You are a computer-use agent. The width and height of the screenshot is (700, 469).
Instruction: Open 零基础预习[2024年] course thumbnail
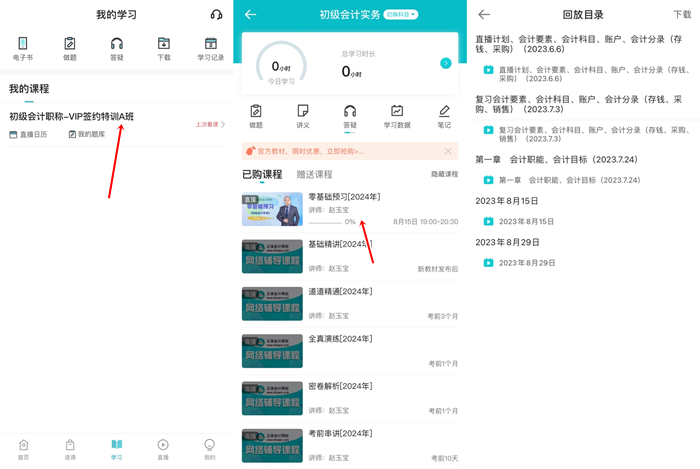272,209
